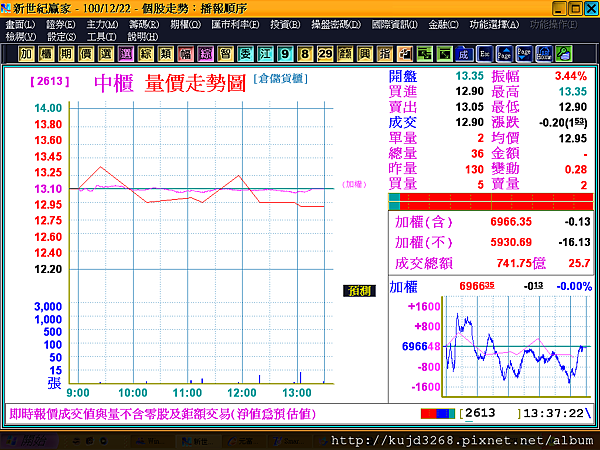Viewport: 600px width, 450px height.
Task: Click the stock code 2613 input field
Action: pos(490,413)
